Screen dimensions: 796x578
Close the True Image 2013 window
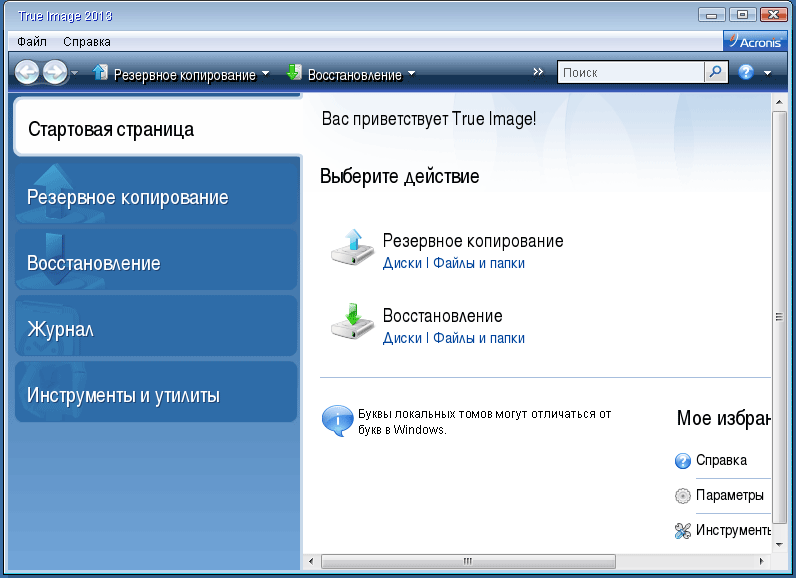(x=773, y=15)
